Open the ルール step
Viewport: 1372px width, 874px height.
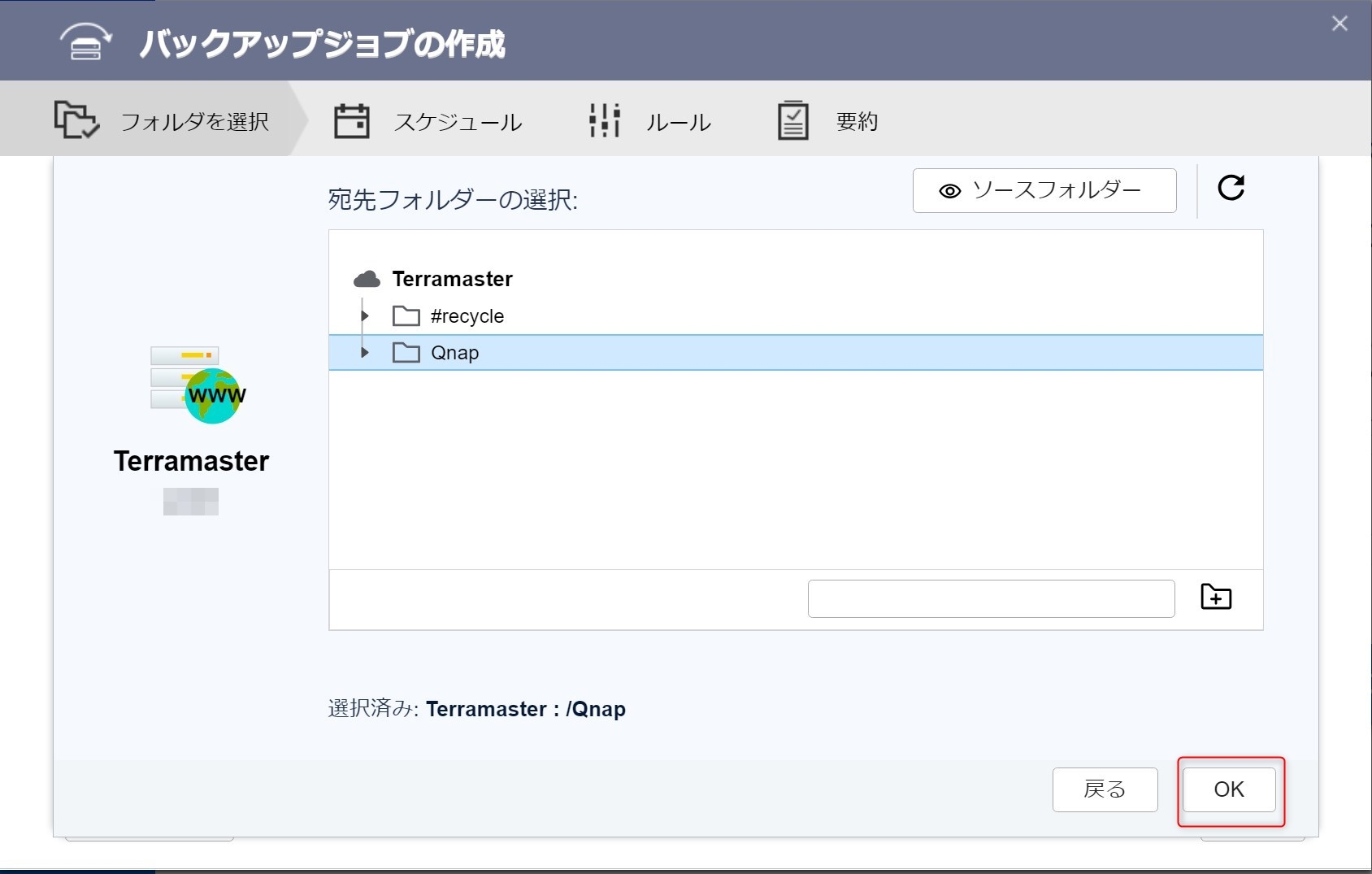pyautogui.click(x=678, y=122)
